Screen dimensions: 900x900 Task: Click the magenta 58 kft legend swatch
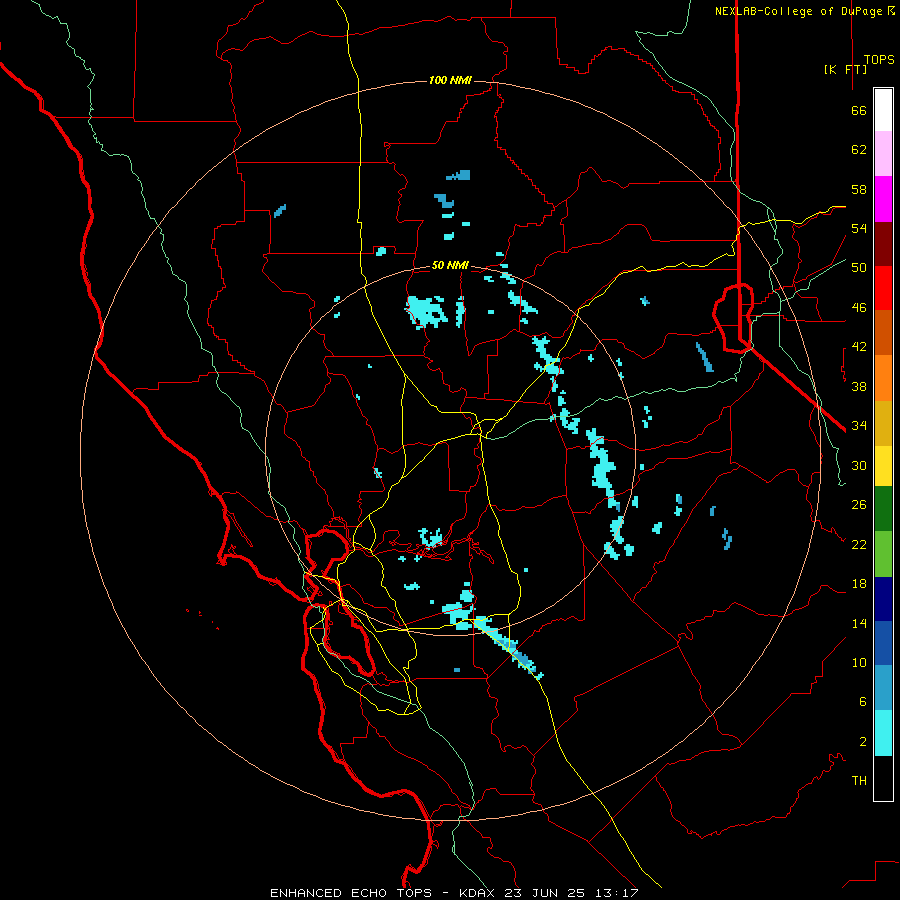[883, 199]
